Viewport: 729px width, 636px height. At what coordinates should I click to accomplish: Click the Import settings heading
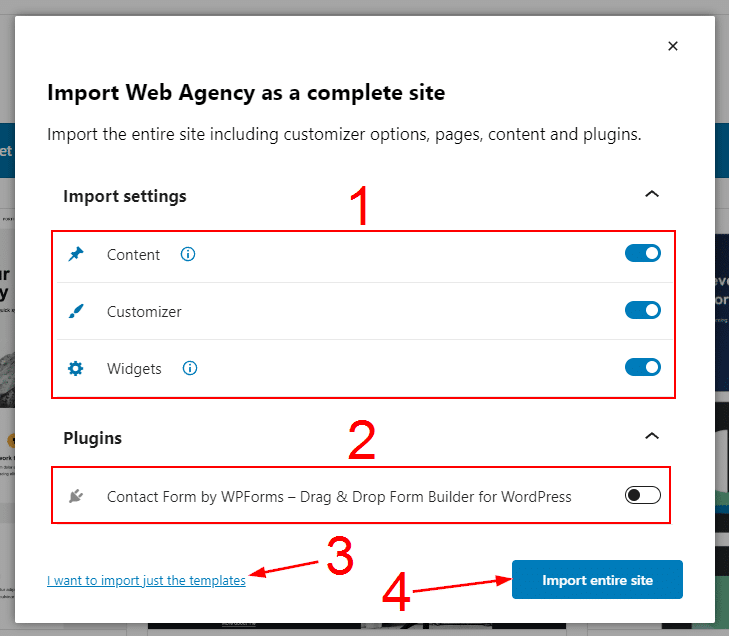pos(125,196)
